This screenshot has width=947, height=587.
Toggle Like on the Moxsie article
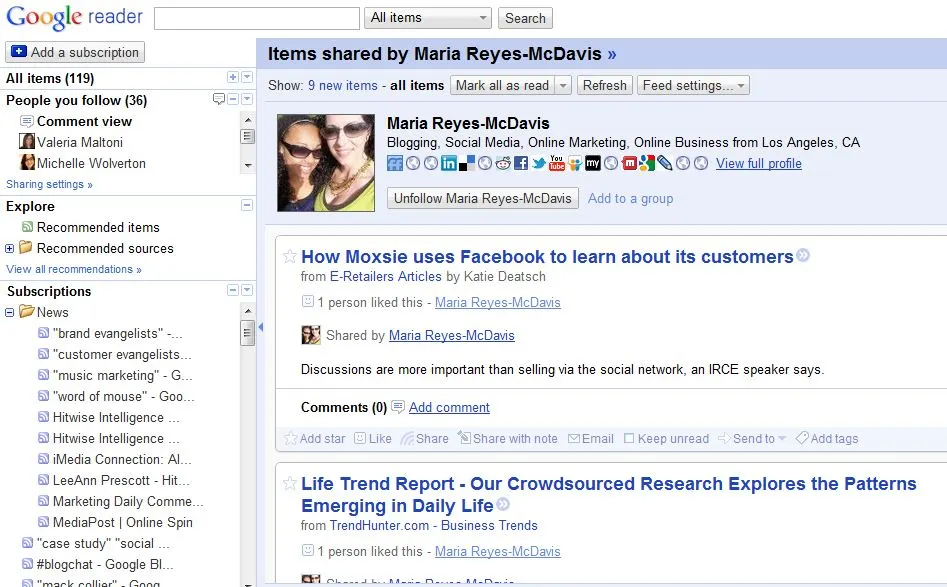373,438
